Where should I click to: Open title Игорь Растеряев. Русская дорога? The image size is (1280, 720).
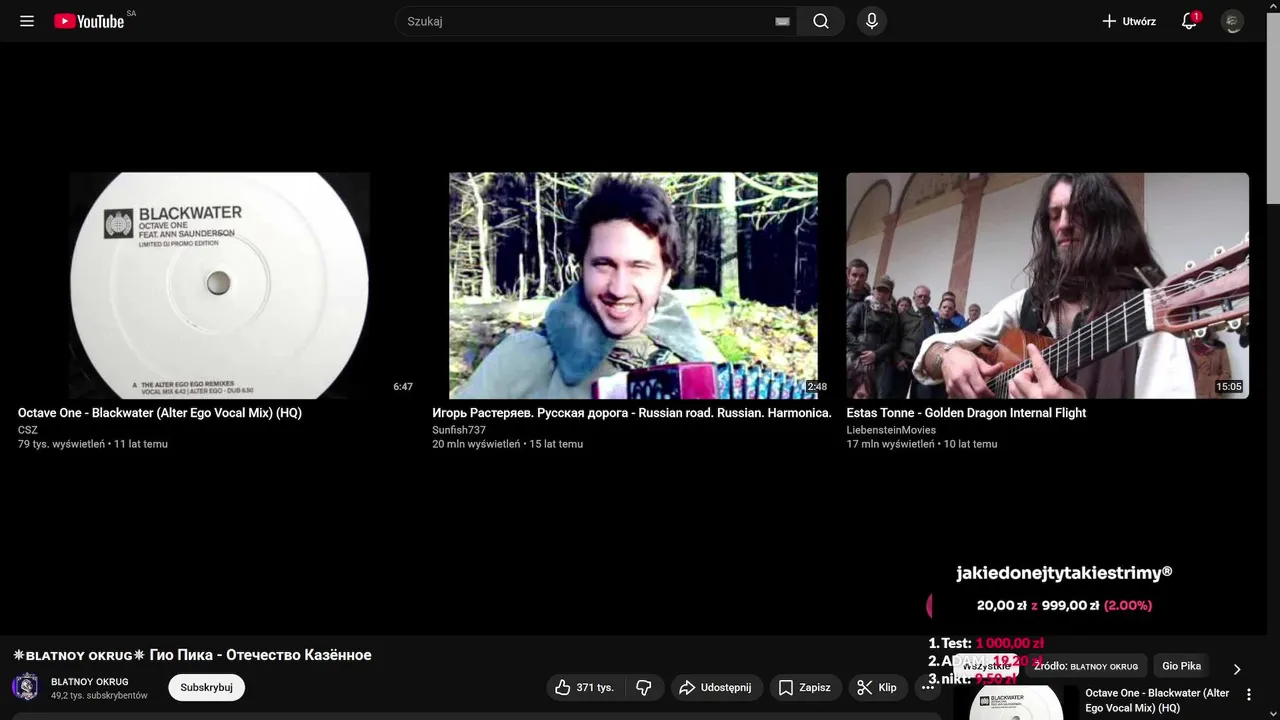632,413
